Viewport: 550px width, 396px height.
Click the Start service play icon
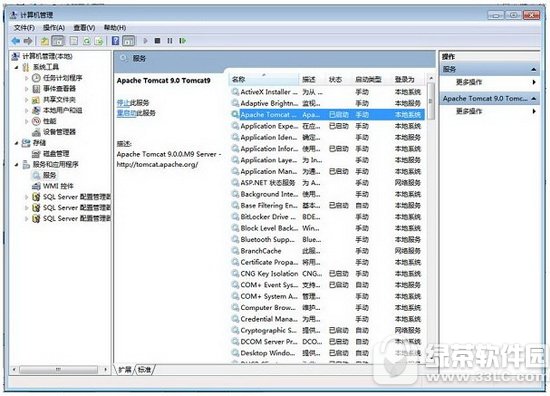145,41
